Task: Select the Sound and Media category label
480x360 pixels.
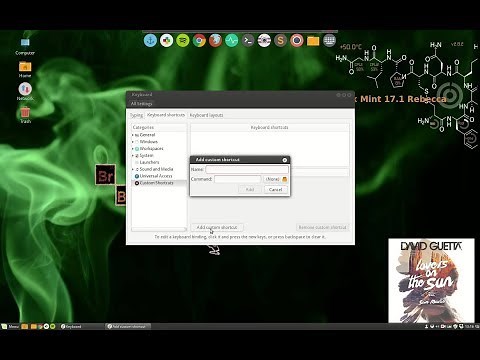Action: [x=156, y=169]
